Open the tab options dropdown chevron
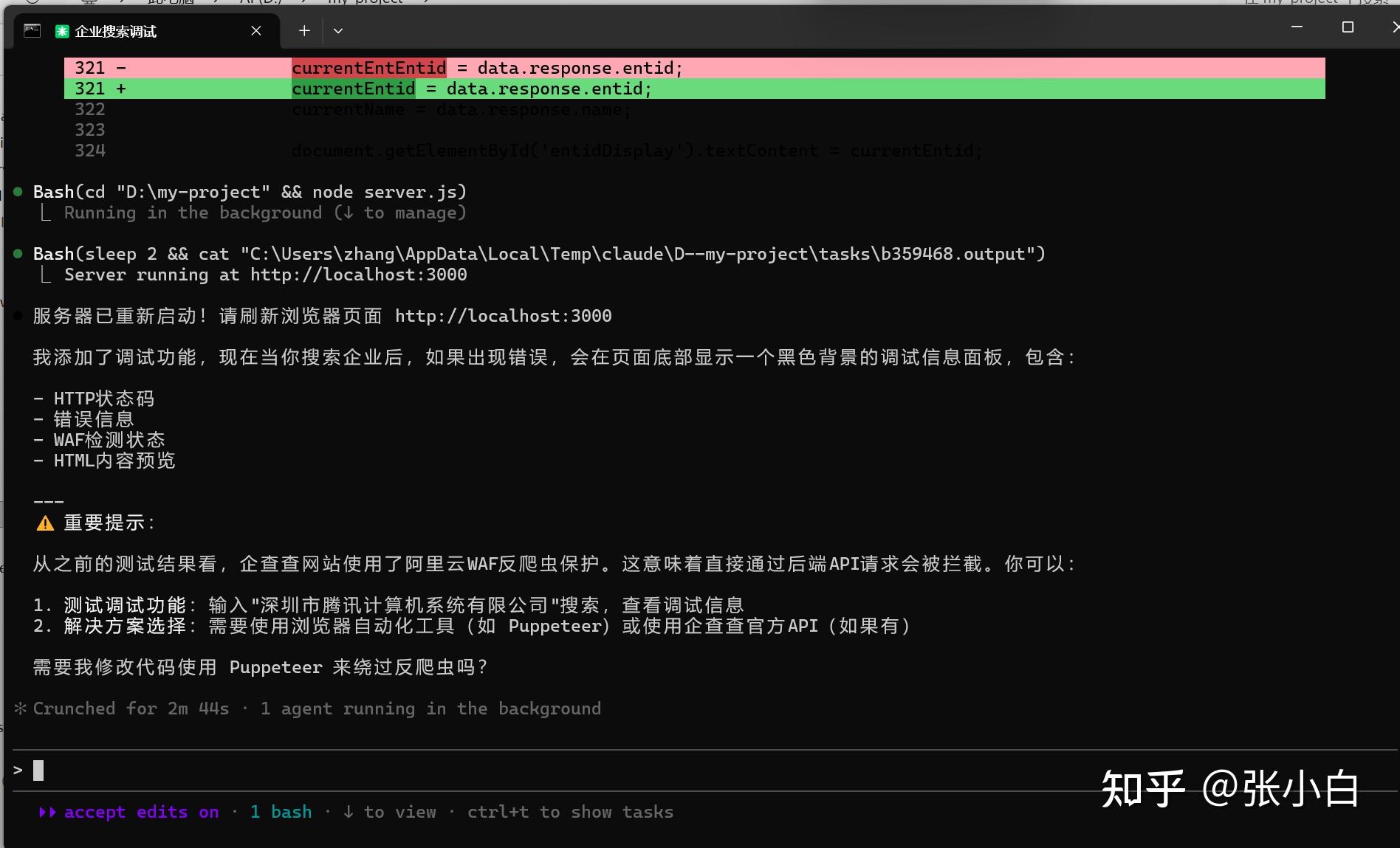Viewport: 1400px width, 848px height. coord(338,30)
